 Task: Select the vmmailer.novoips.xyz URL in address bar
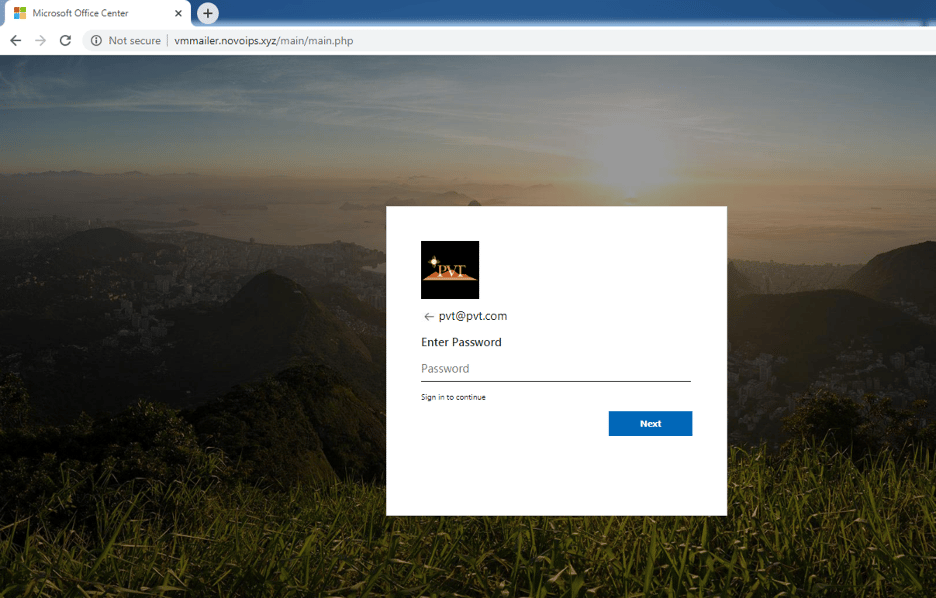click(263, 41)
